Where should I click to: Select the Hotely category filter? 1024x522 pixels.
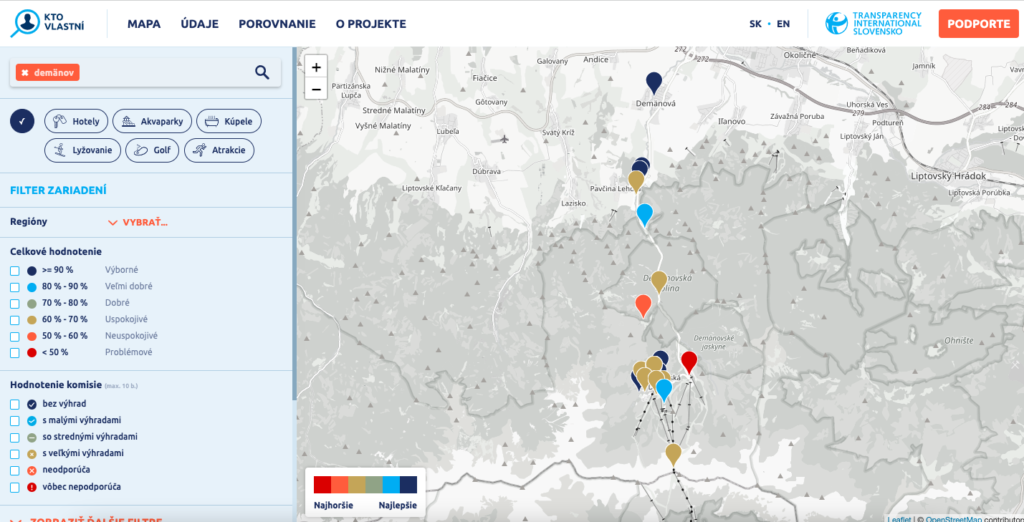[76, 121]
